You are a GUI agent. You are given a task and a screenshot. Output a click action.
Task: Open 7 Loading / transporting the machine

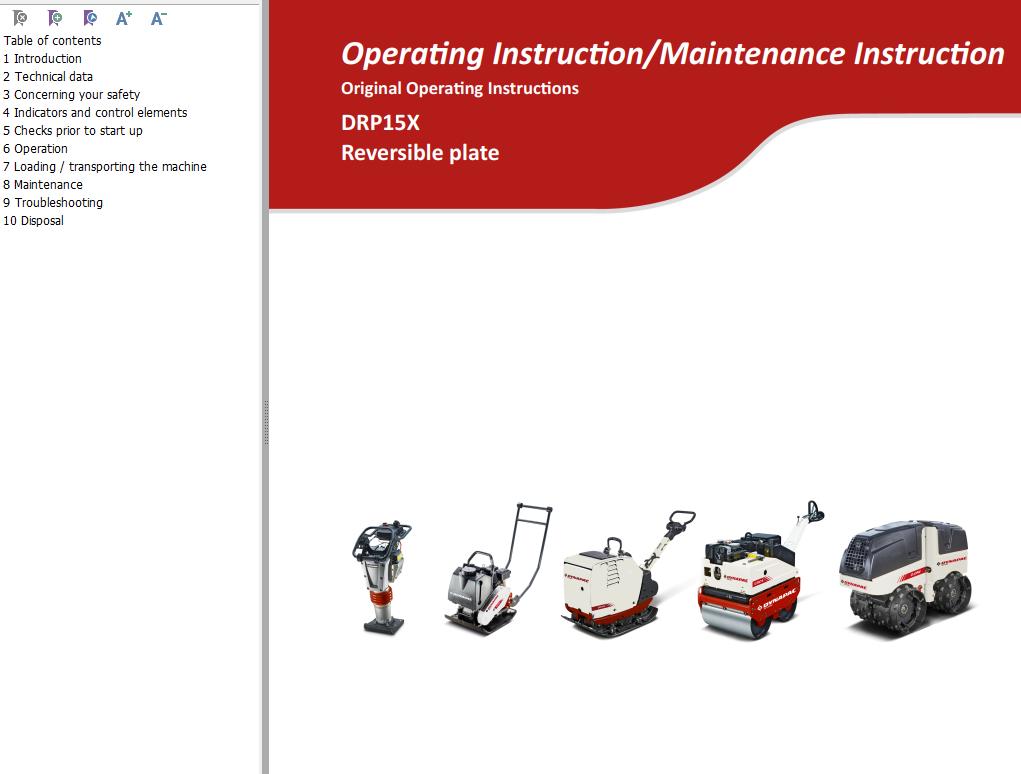click(x=105, y=167)
